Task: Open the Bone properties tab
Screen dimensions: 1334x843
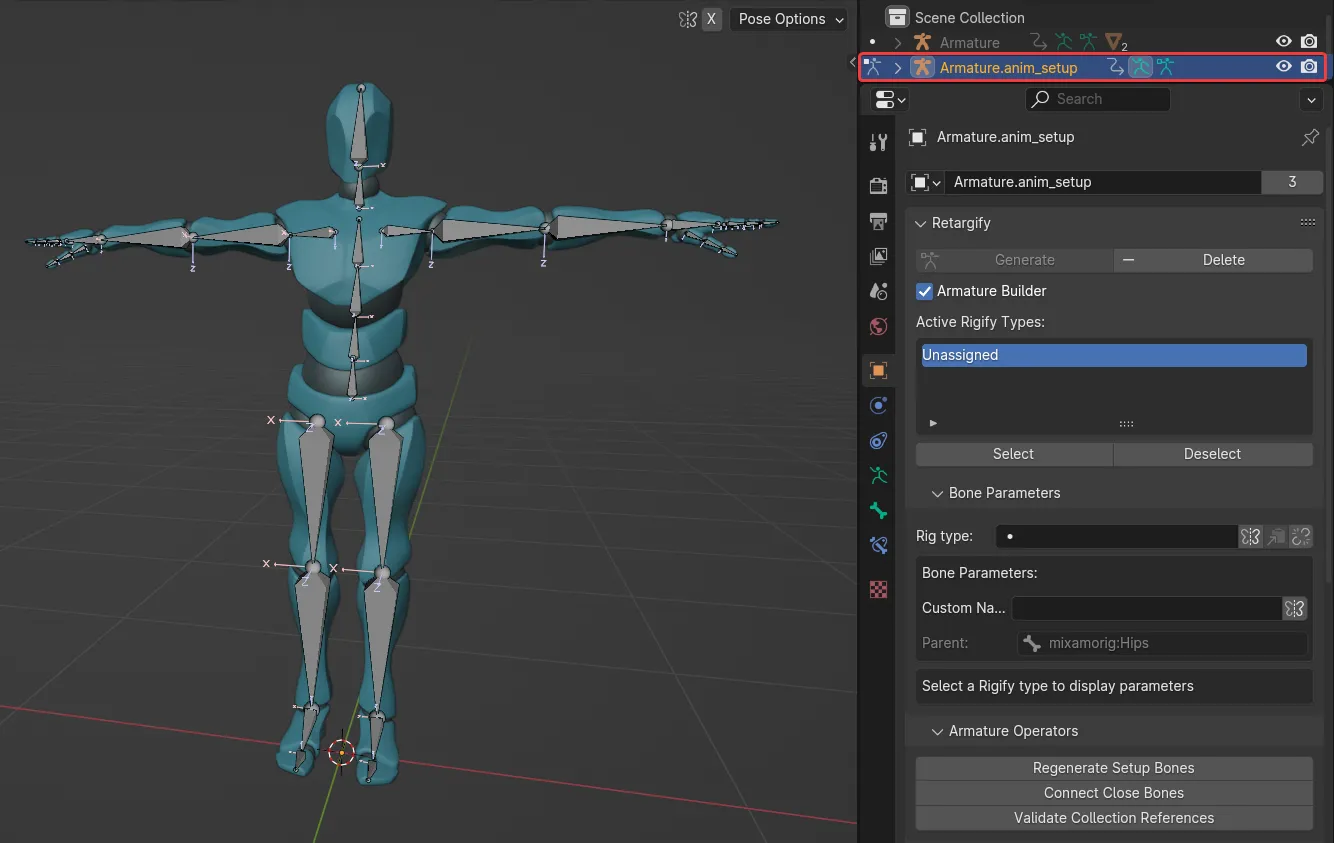Action: coord(879,511)
